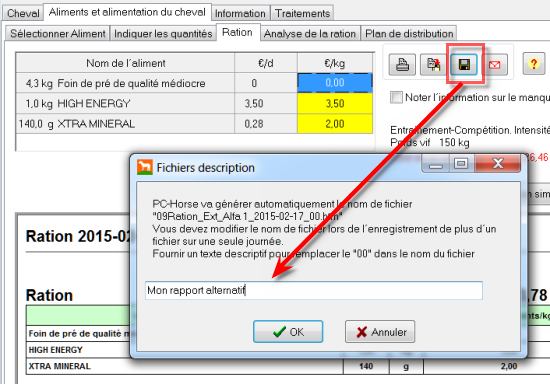Maximize the Fichiers description dialog
The image size is (550, 384).
[461, 163]
